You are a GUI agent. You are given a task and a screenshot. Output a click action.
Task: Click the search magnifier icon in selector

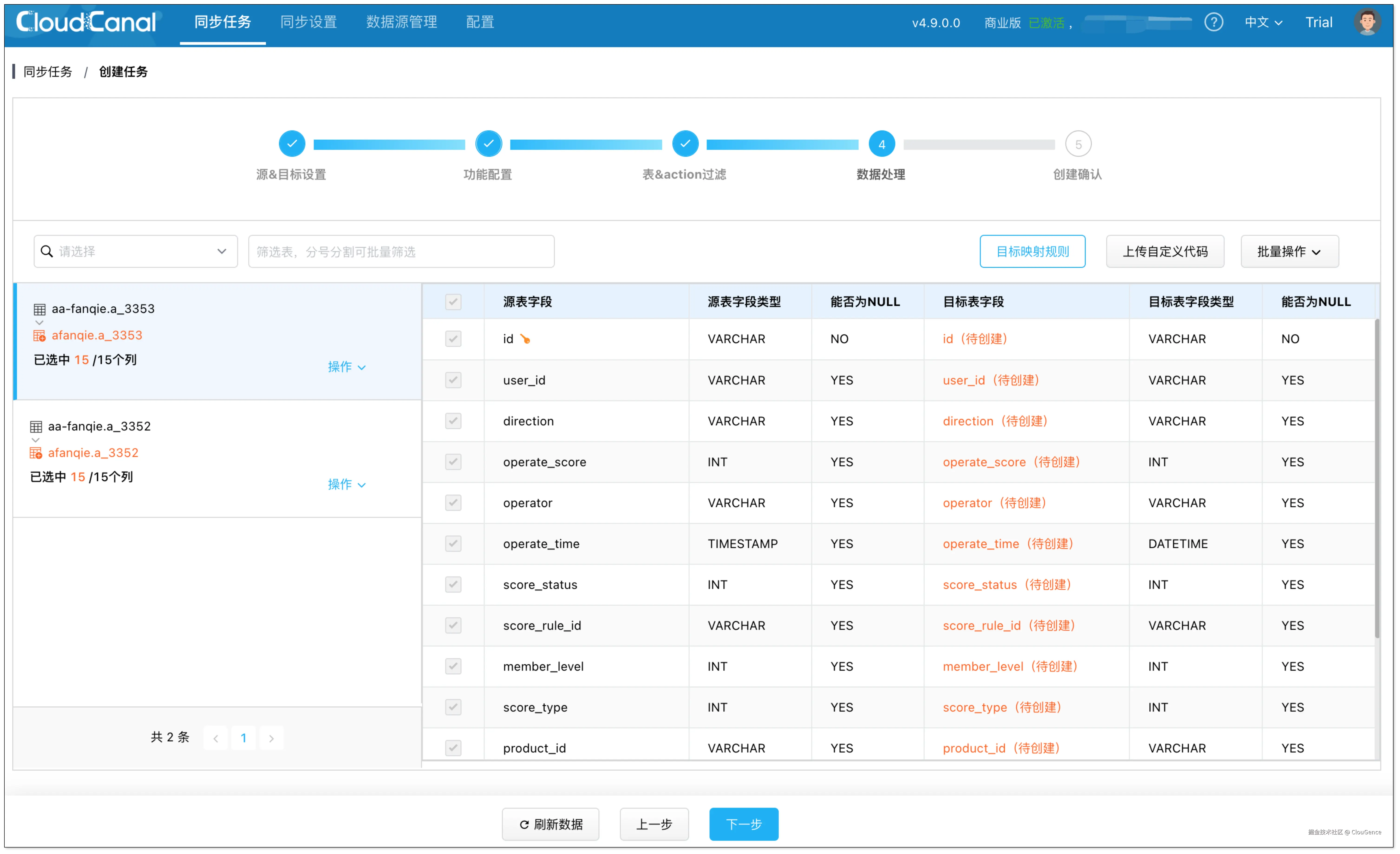pyautogui.click(x=47, y=251)
